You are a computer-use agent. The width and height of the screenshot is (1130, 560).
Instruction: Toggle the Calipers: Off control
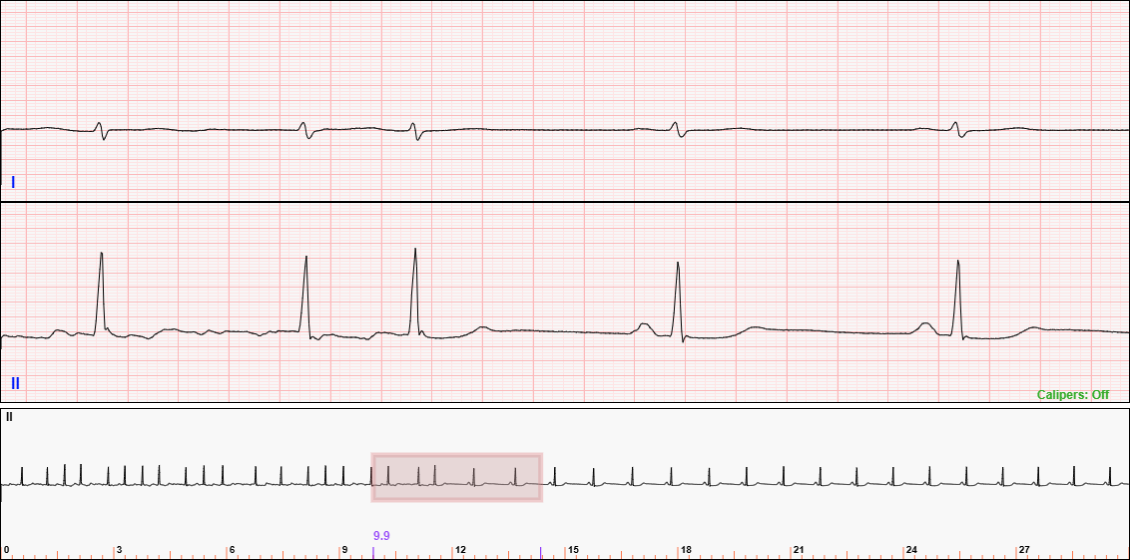tap(1072, 395)
